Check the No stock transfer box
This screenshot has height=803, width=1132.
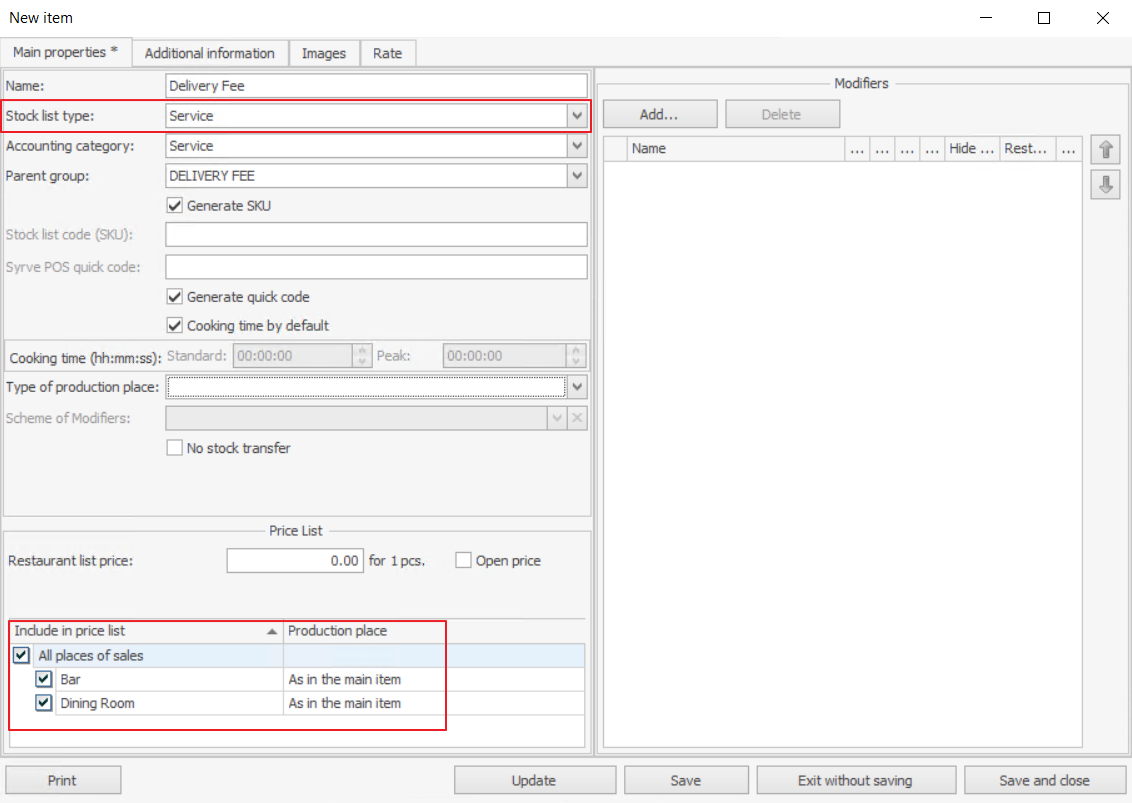pyautogui.click(x=176, y=448)
